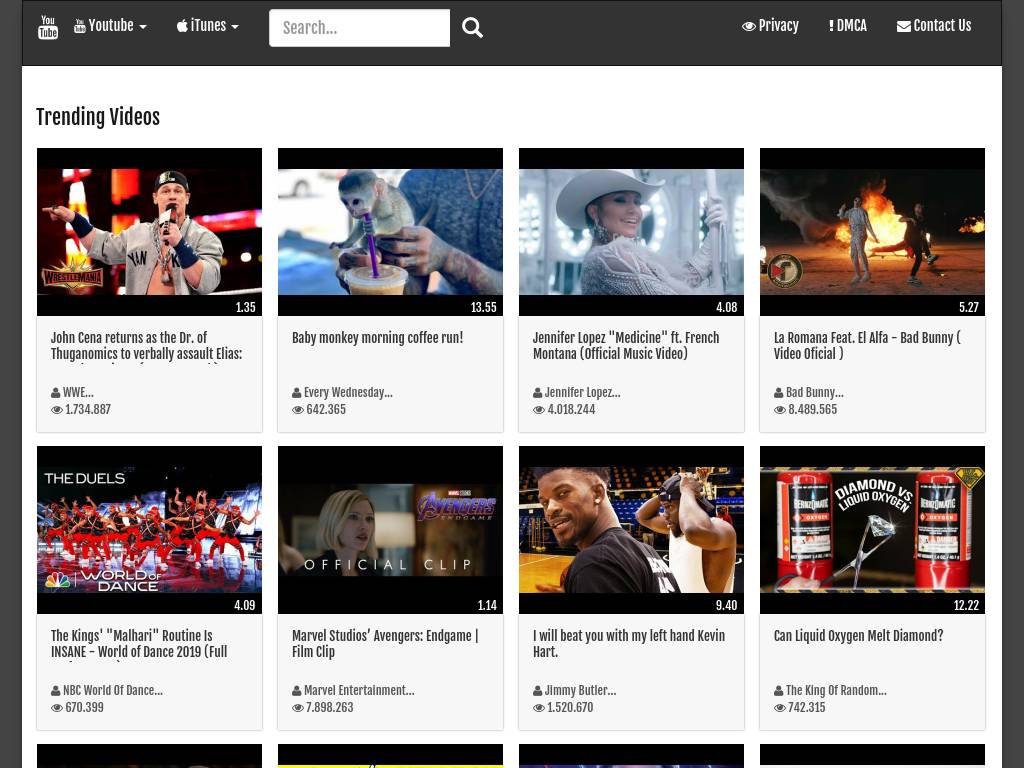Screen dimensions: 1024x768
Task: Open the Jimmy Butler basketball thumbnail
Action: [632, 530]
